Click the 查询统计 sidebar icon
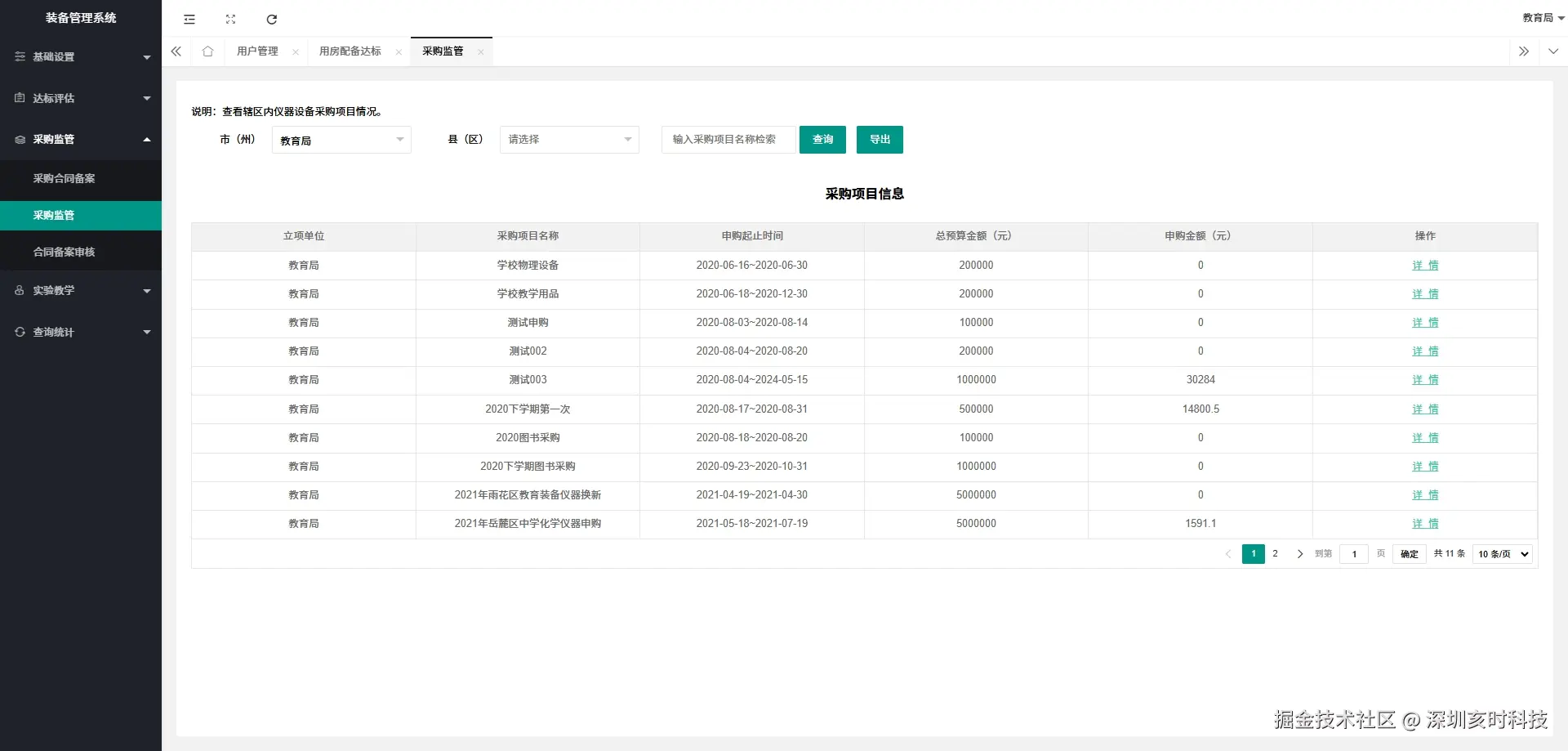Viewport: 1568px width, 751px height. (20, 332)
